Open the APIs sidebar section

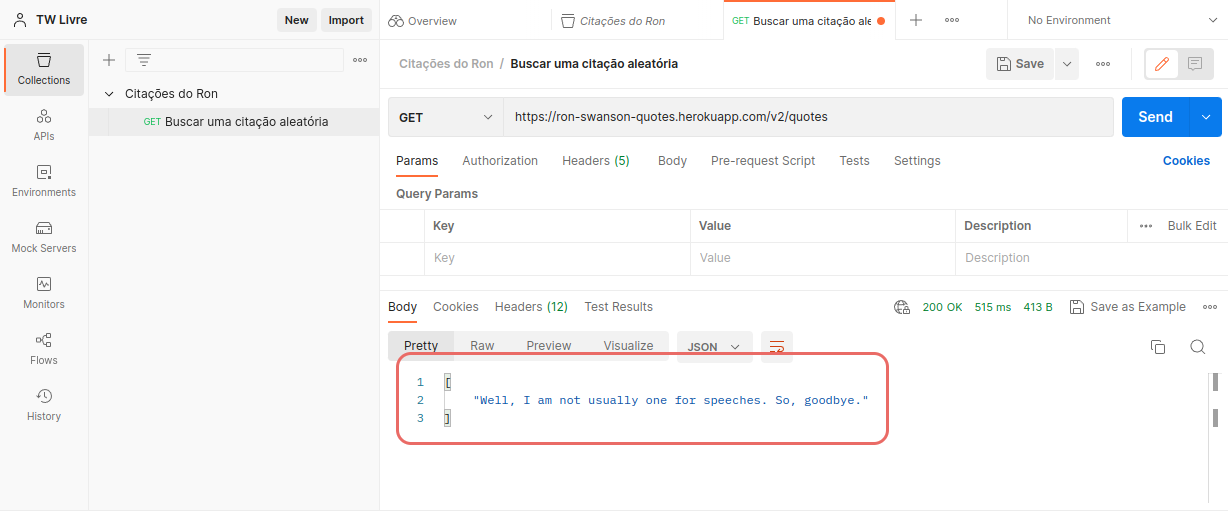[44, 126]
